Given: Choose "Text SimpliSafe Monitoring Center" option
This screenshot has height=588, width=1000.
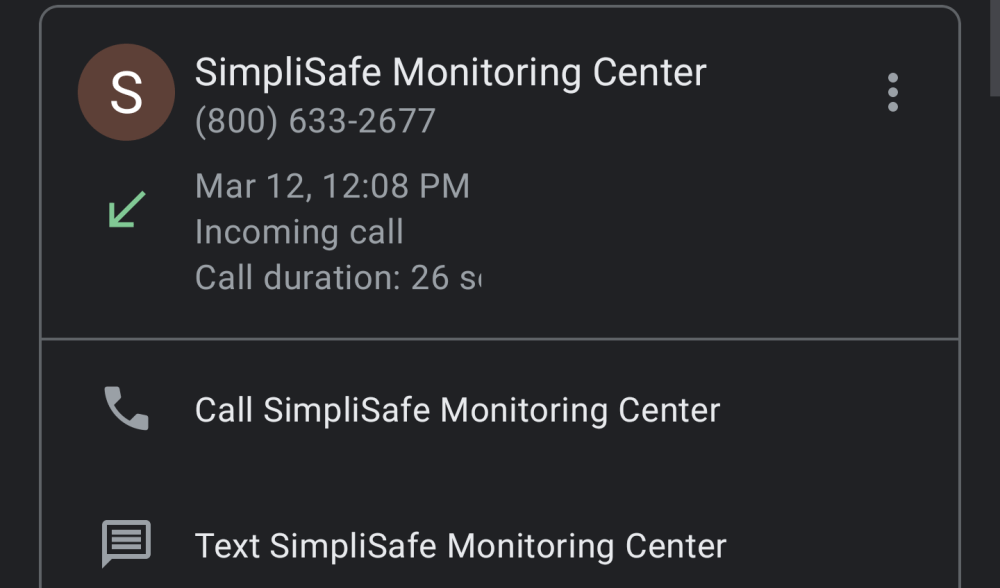Looking at the screenshot, I should click(x=460, y=546).
